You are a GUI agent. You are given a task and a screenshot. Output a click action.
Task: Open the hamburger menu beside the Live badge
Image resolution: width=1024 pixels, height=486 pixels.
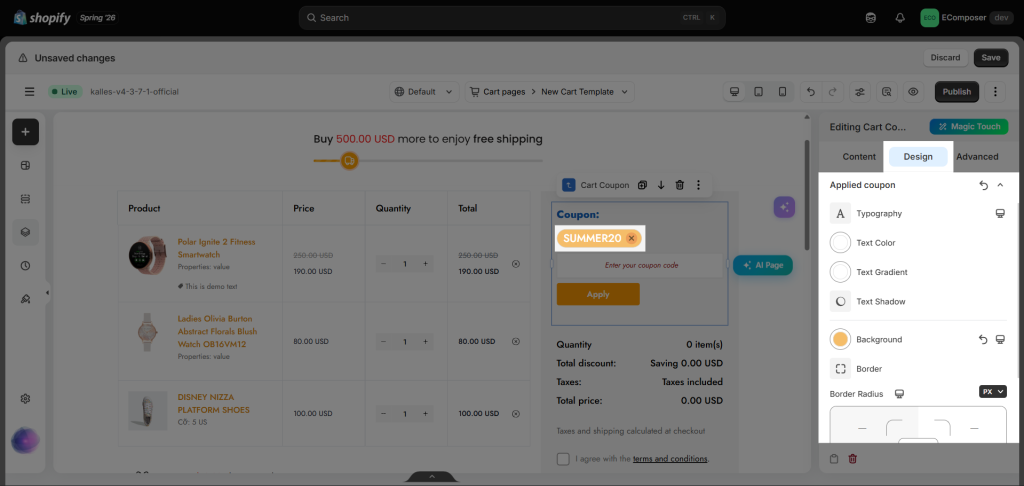pos(29,92)
